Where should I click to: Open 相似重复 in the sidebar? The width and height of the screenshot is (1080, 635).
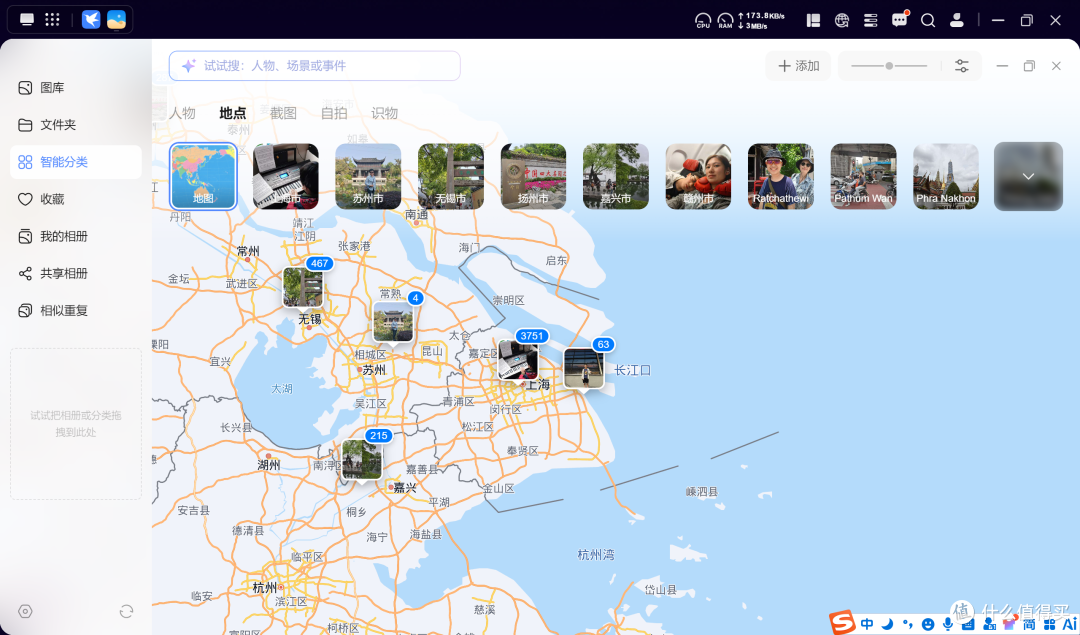pyautogui.click(x=76, y=311)
